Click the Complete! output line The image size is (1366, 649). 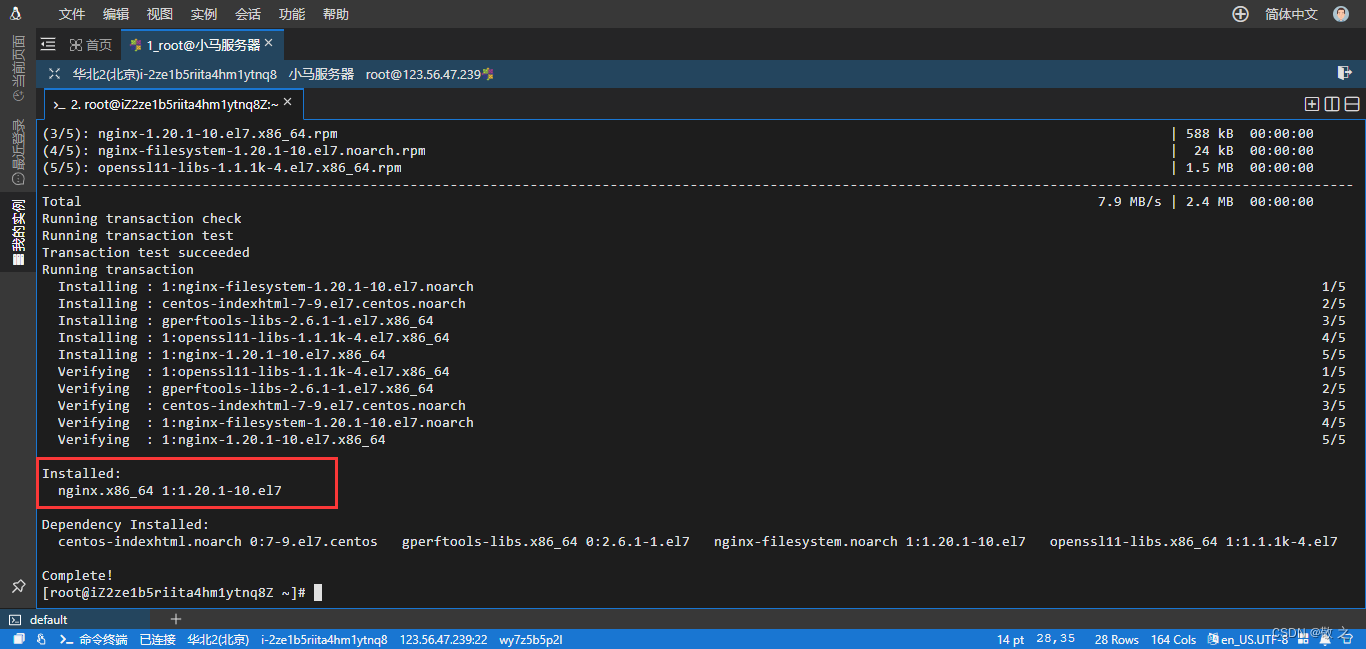click(x=78, y=575)
